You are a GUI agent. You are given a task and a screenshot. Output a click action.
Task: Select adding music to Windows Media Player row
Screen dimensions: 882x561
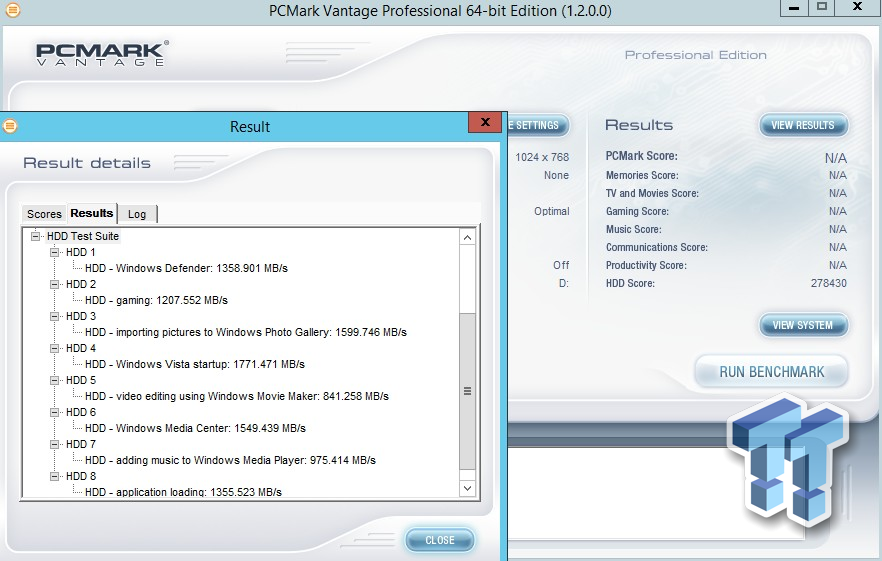pos(230,461)
